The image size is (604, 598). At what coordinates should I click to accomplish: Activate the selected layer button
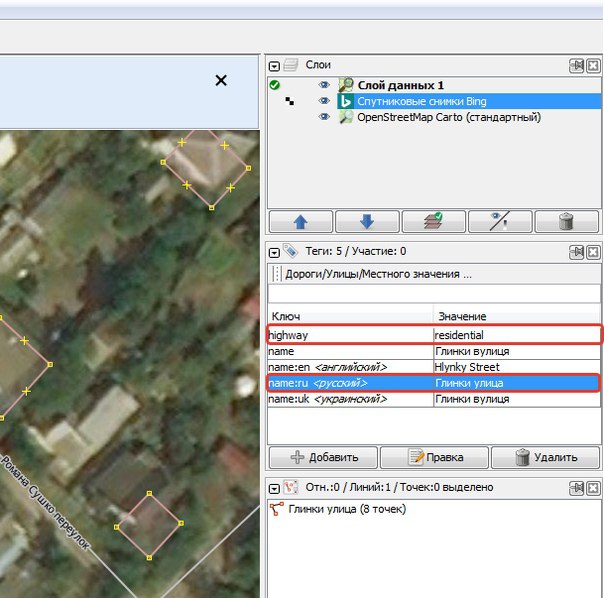433,222
